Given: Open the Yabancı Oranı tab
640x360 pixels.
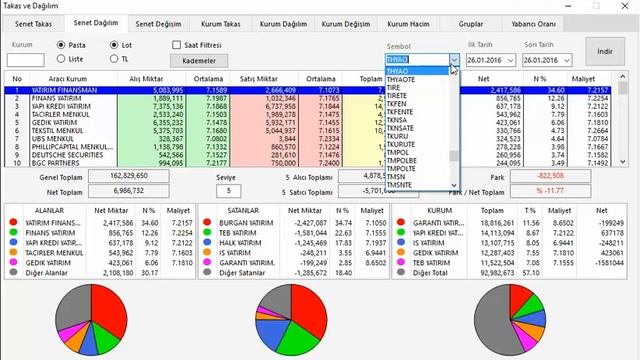Looking at the screenshot, I should click(533, 24).
